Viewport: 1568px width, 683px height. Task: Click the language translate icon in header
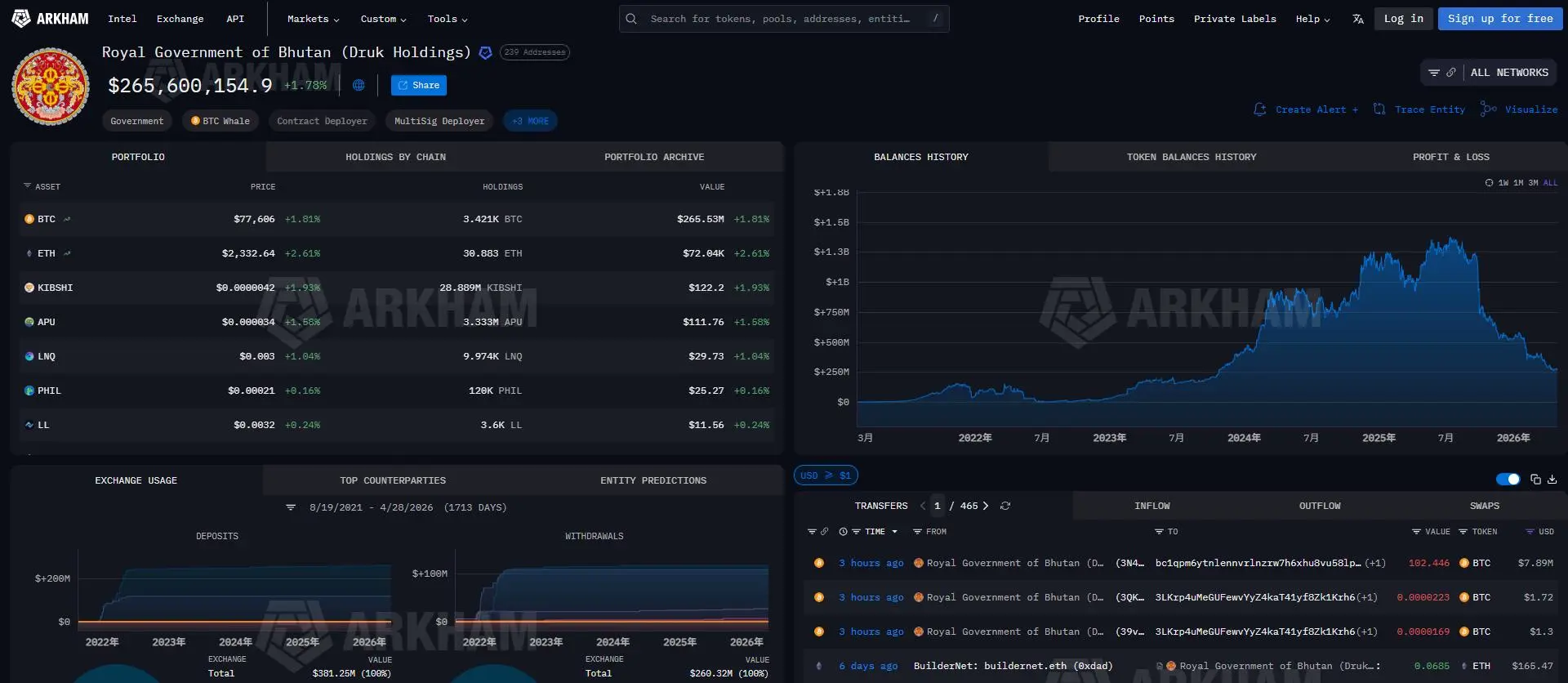pyautogui.click(x=1357, y=19)
